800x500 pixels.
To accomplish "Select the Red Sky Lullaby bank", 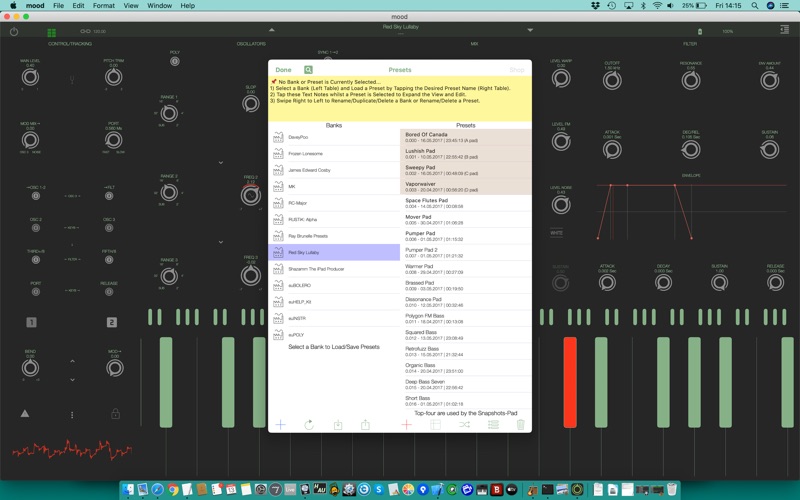I will 334,252.
